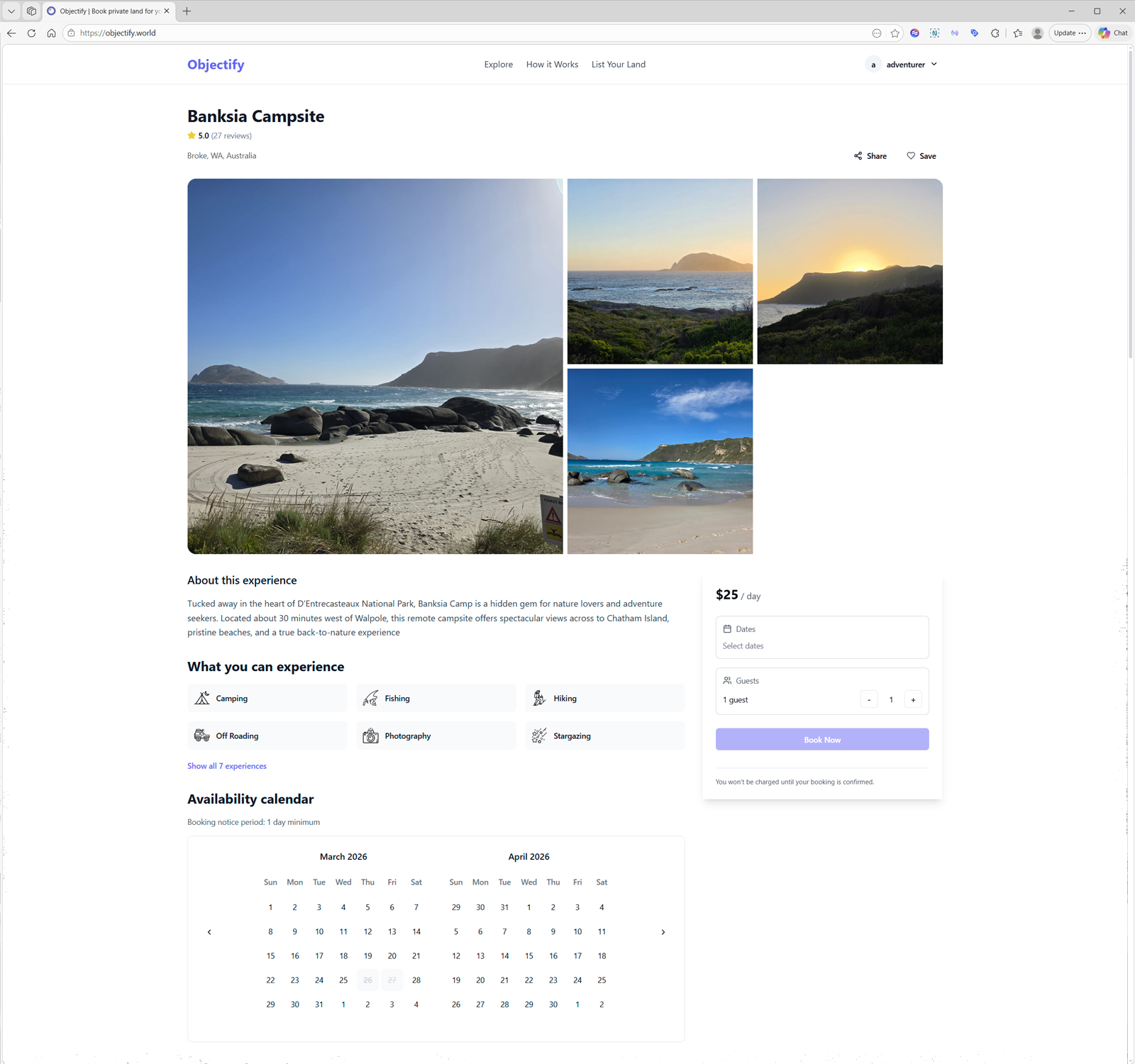Click the Fishing icon

coord(370,698)
